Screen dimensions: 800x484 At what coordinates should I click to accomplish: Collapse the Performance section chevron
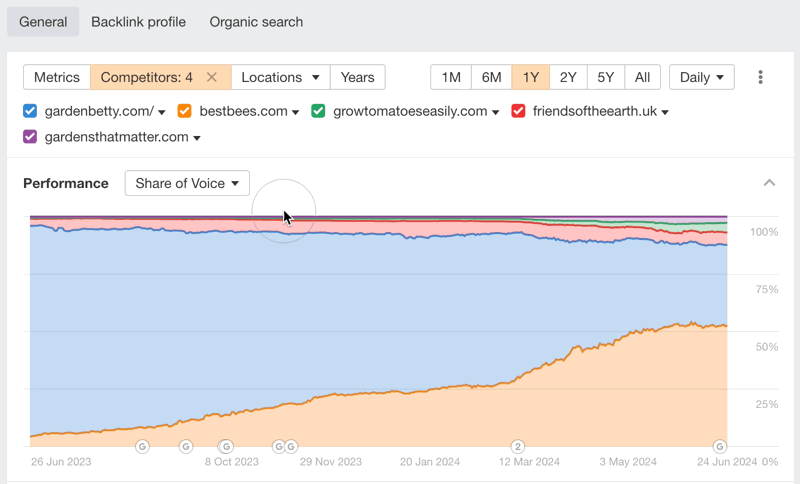[769, 183]
